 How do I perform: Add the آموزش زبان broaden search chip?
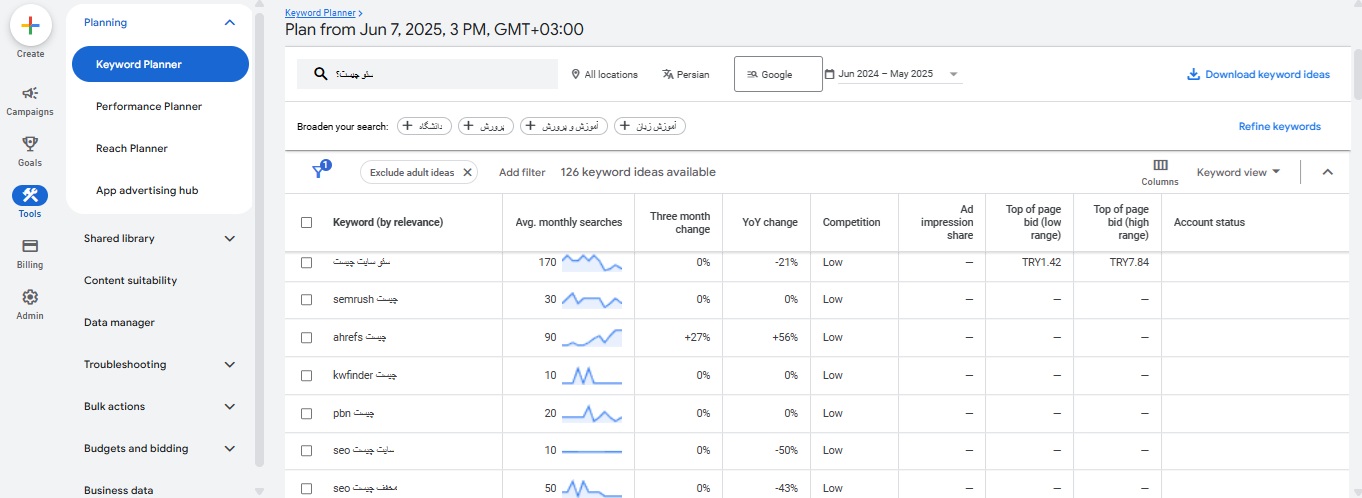click(650, 126)
